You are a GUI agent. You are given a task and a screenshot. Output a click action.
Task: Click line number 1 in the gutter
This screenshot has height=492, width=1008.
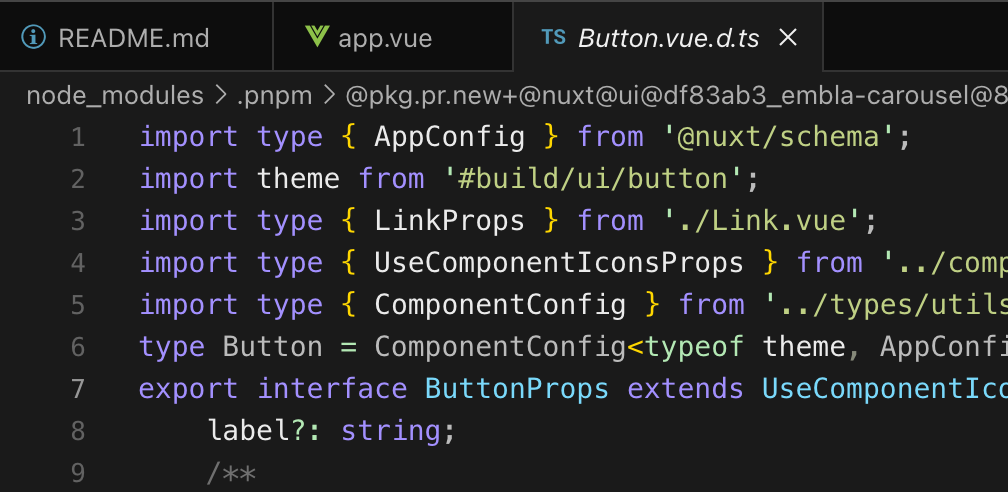[77, 137]
